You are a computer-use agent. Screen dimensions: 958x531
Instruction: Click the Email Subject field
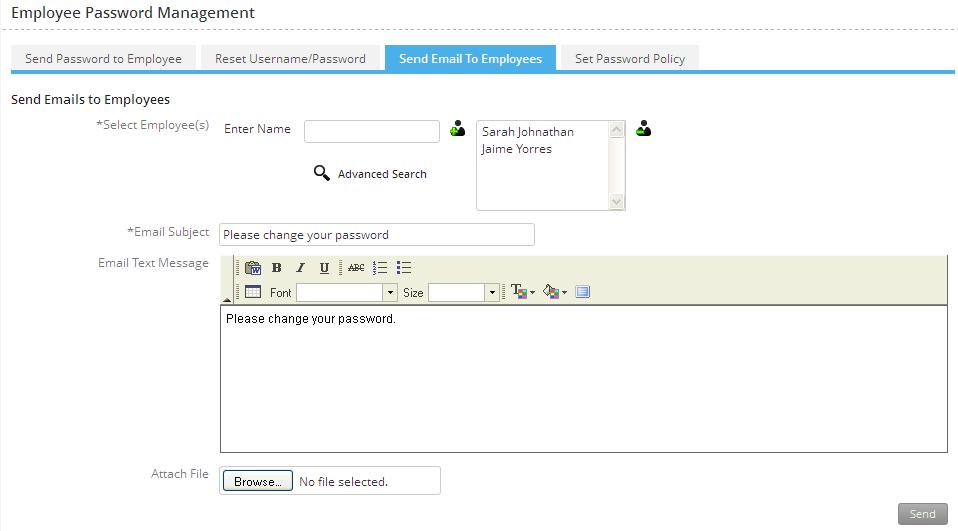377,235
